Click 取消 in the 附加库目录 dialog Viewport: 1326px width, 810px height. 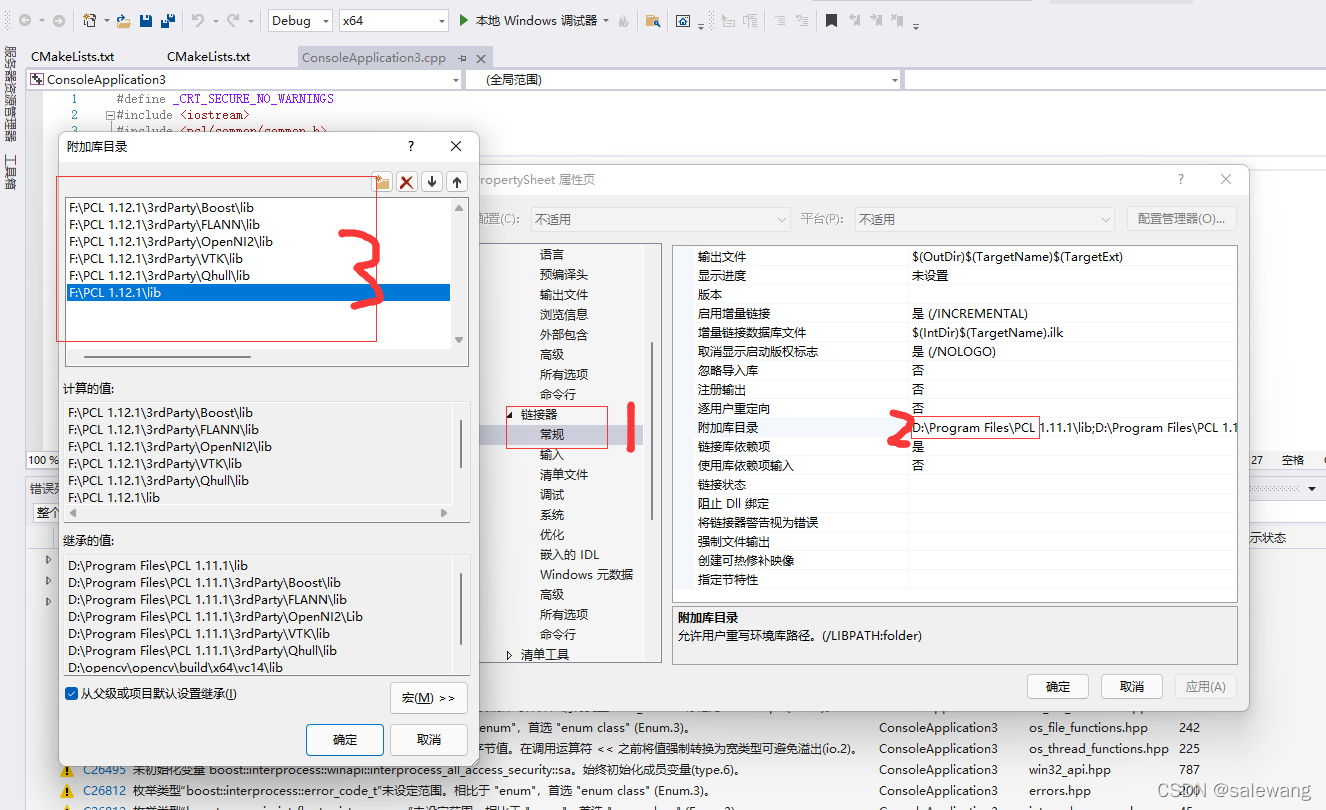click(x=429, y=740)
